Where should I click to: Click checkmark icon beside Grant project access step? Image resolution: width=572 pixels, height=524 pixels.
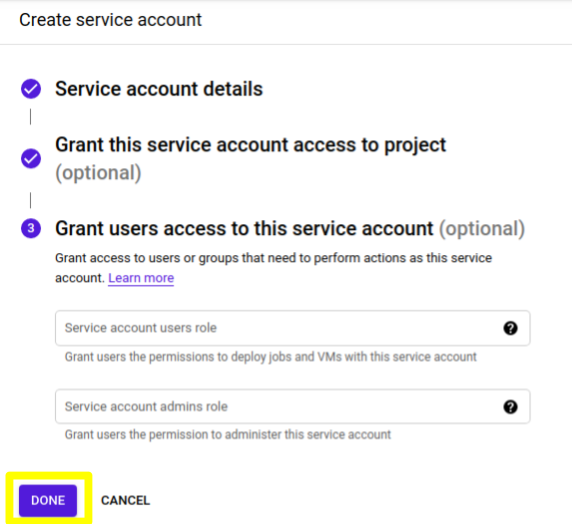coord(31,158)
